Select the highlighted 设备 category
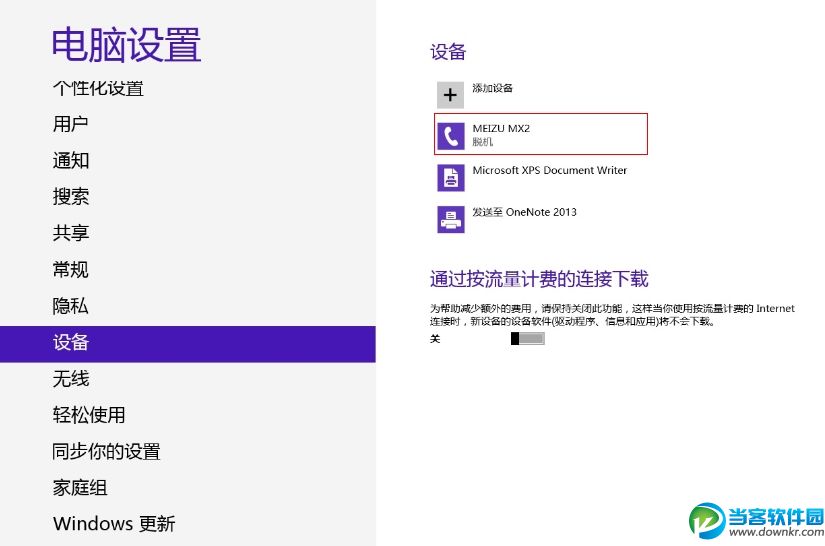825x546 pixels. click(x=188, y=344)
